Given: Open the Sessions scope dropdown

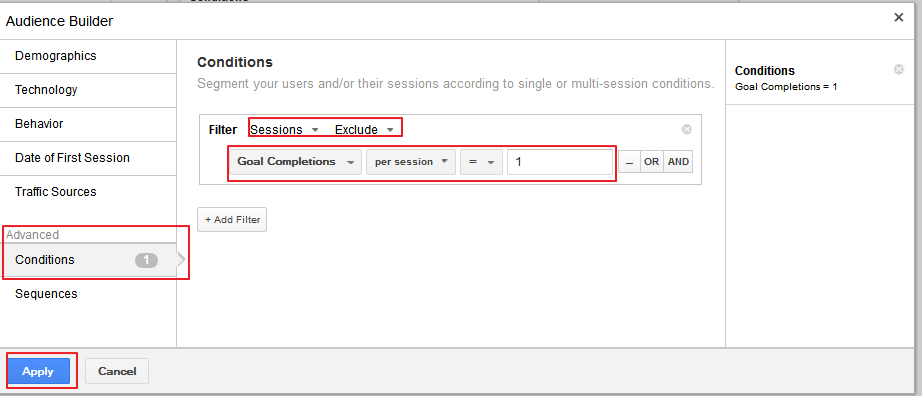Looking at the screenshot, I should [285, 129].
